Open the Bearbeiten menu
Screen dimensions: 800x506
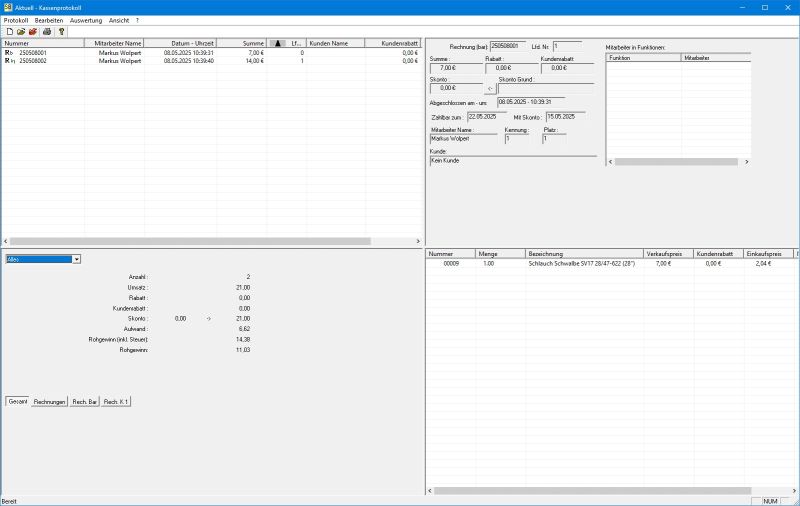click(x=49, y=20)
